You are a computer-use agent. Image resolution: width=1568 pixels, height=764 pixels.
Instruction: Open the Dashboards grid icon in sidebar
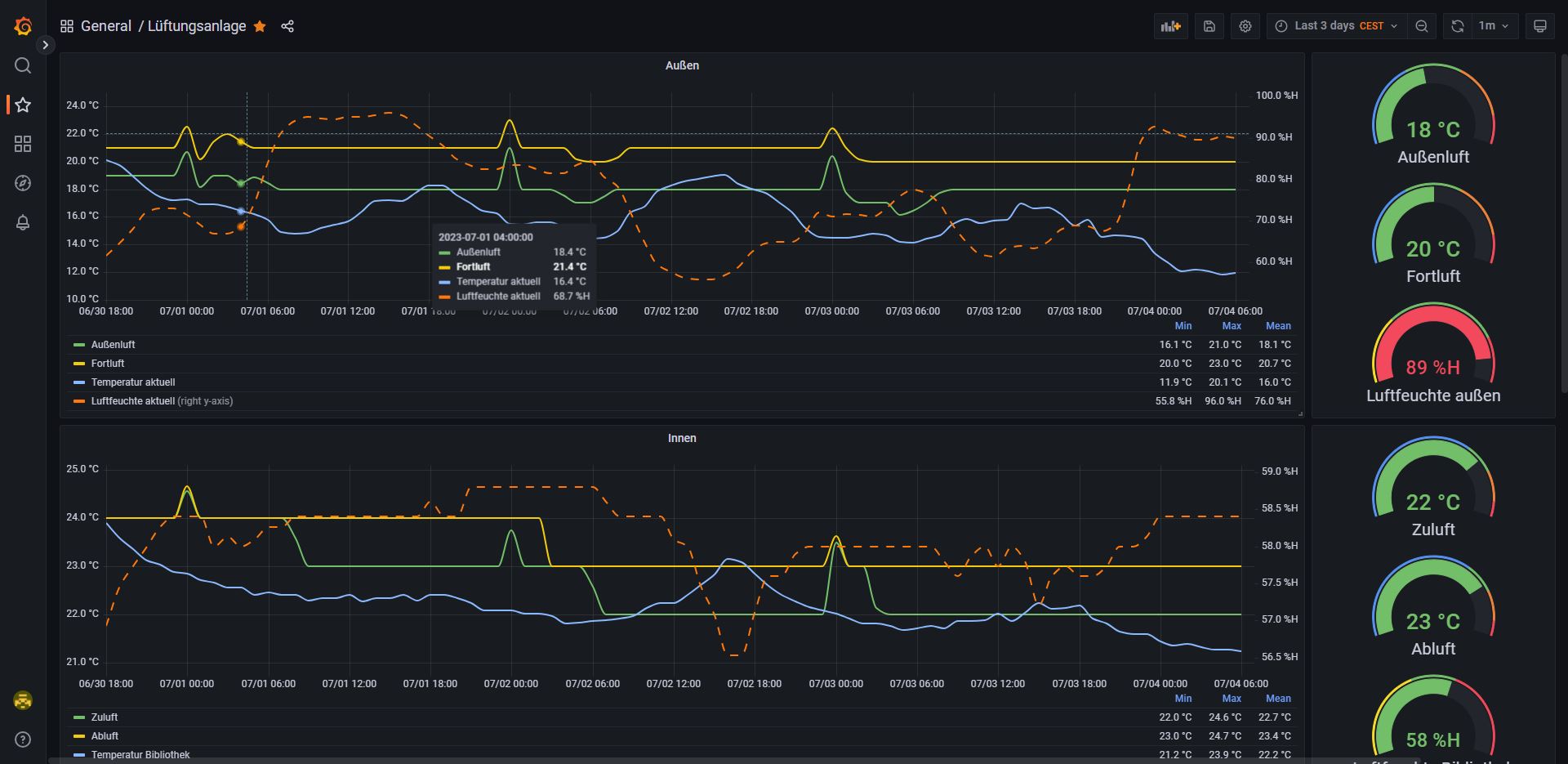point(23,144)
